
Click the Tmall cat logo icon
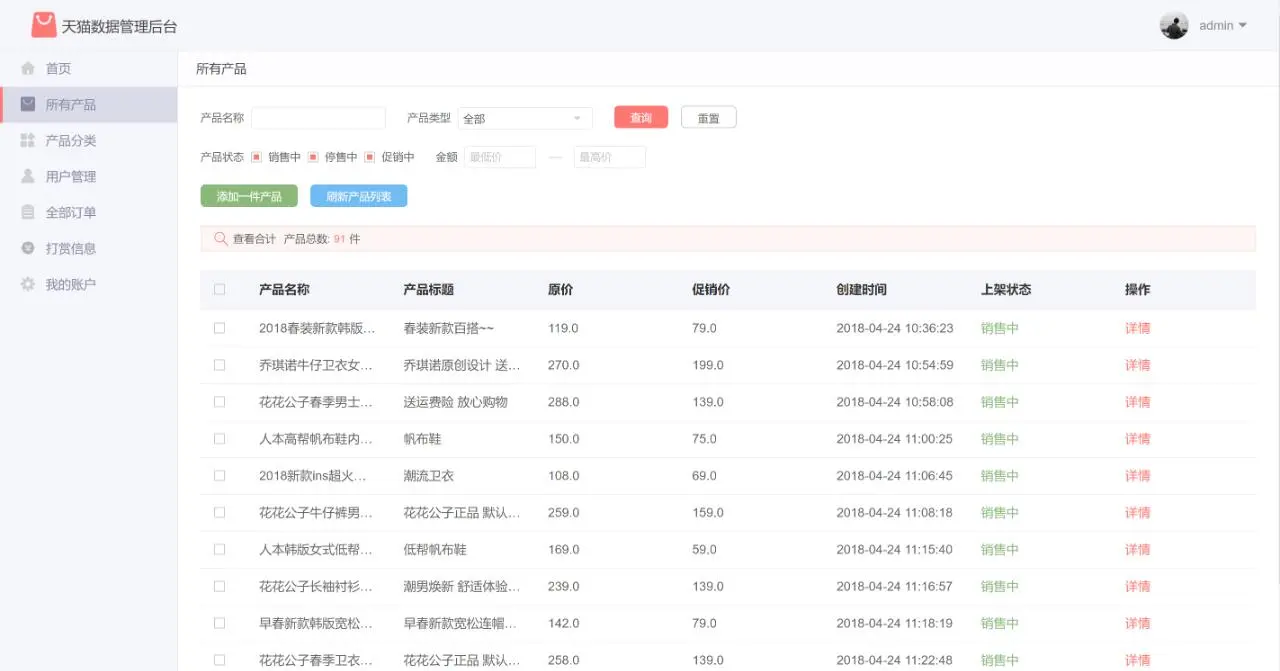[42, 24]
